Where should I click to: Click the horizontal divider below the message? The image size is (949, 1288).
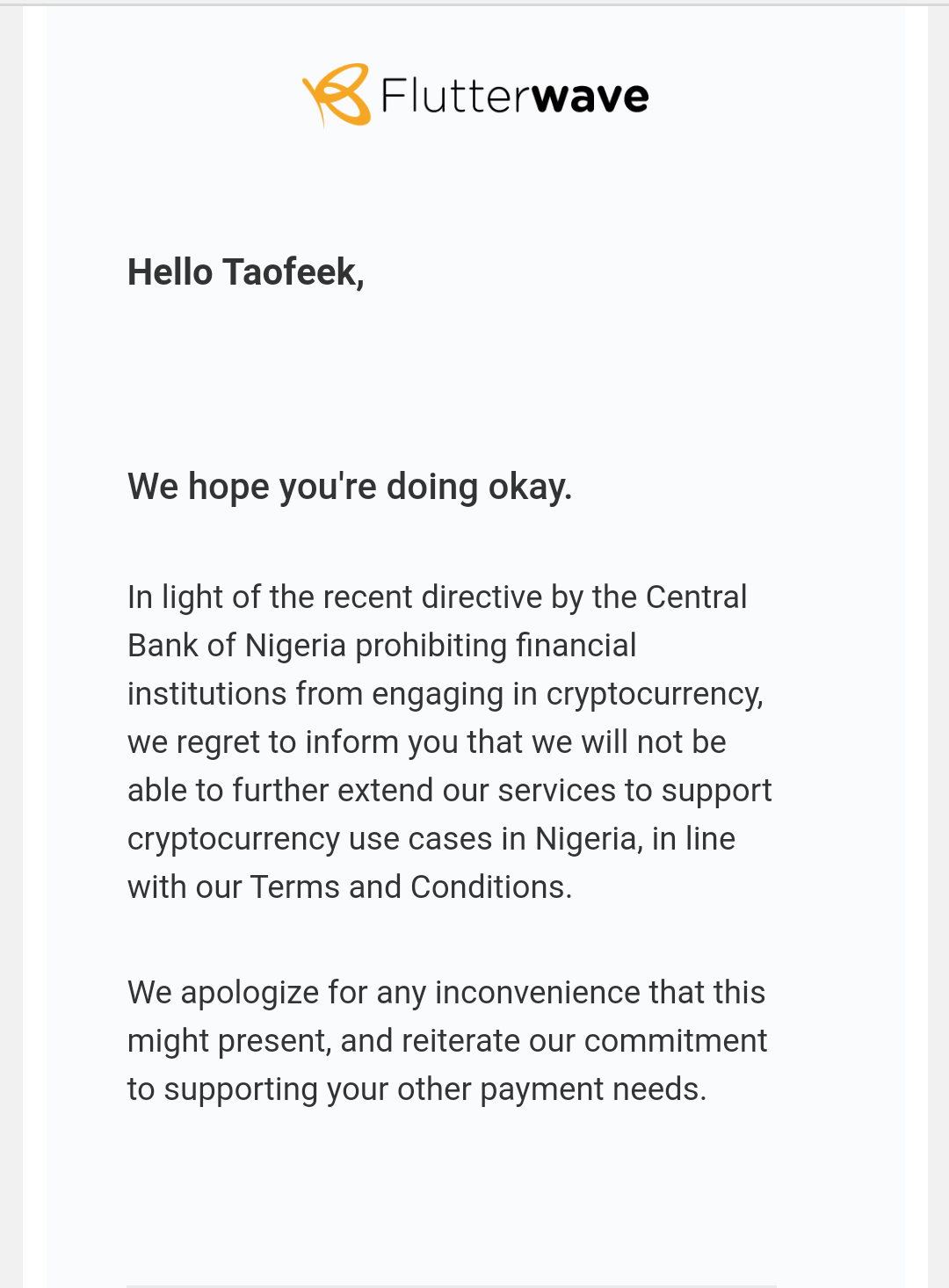[x=452, y=1285]
